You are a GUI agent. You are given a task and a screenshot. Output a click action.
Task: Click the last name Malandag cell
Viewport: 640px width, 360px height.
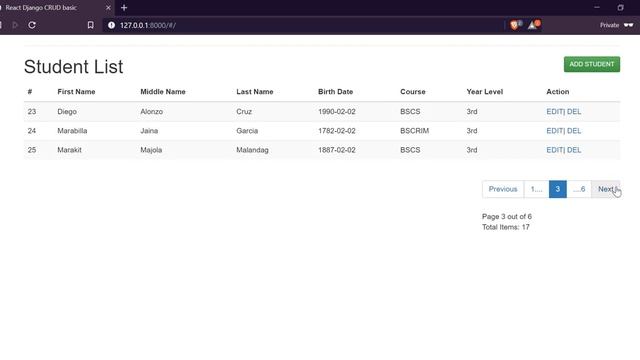point(252,150)
